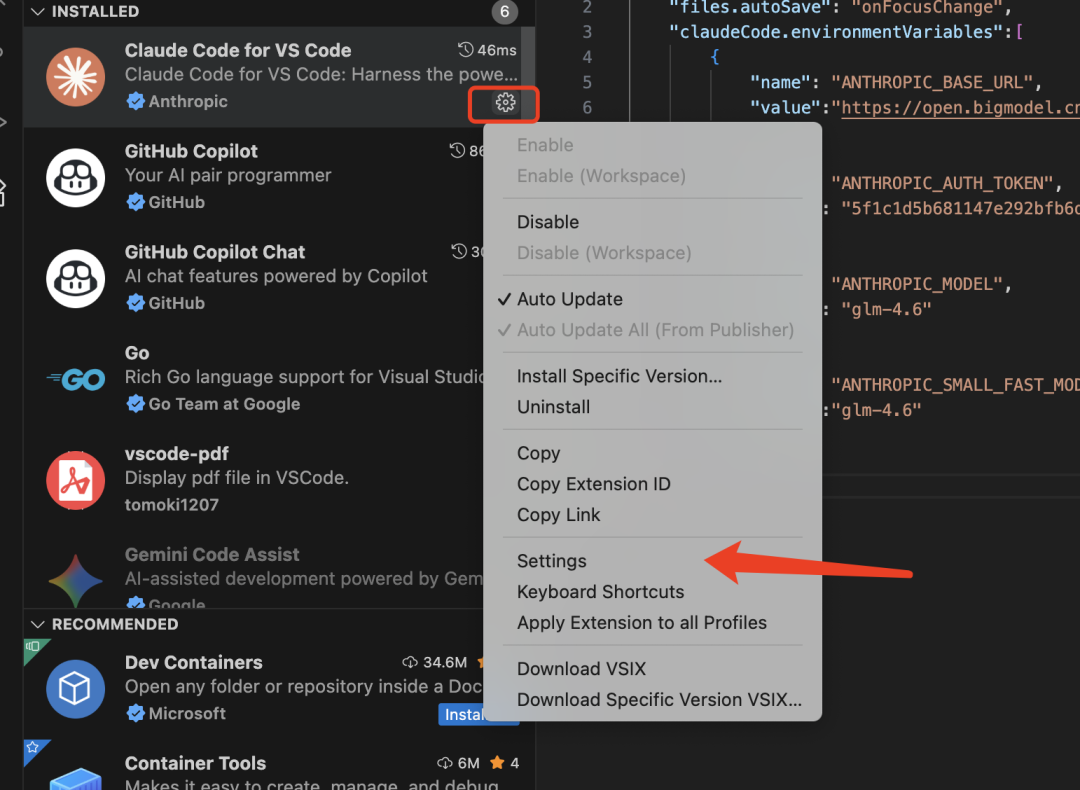Open the Gemini Code Assist extension title

(212, 554)
